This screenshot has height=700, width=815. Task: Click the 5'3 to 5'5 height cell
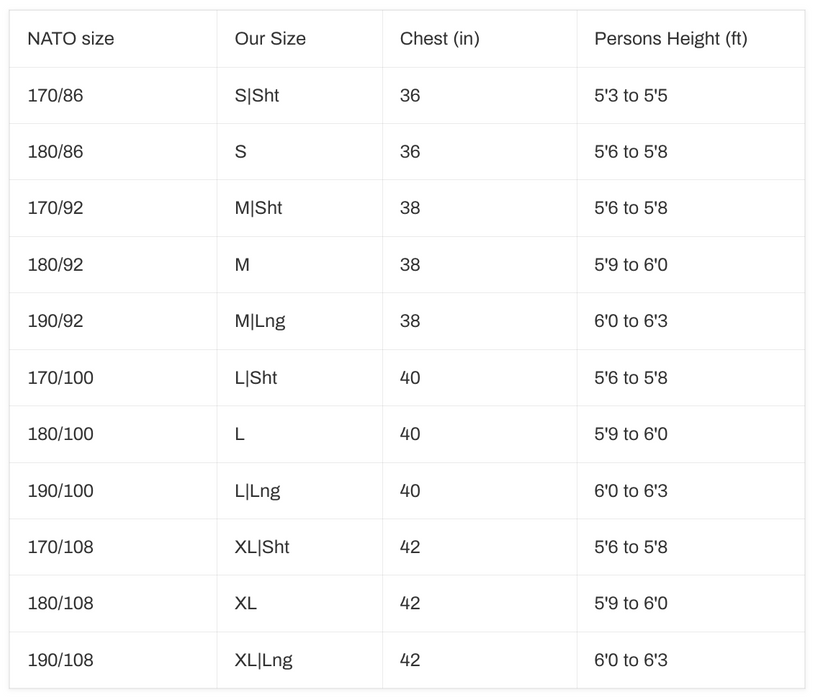pyautogui.click(x=631, y=96)
